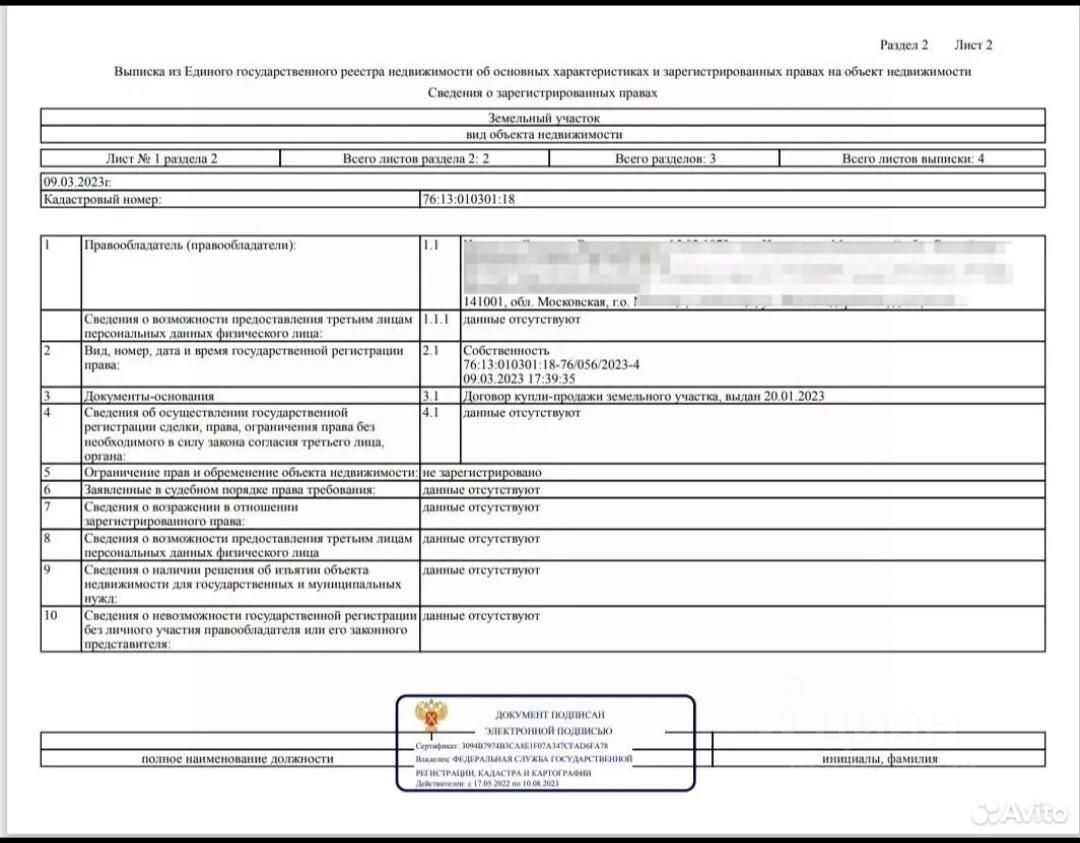Click 'Ограничение прав и обременение объекта недвижимости:' label
This screenshot has width=1080, height=843.
click(x=251, y=472)
